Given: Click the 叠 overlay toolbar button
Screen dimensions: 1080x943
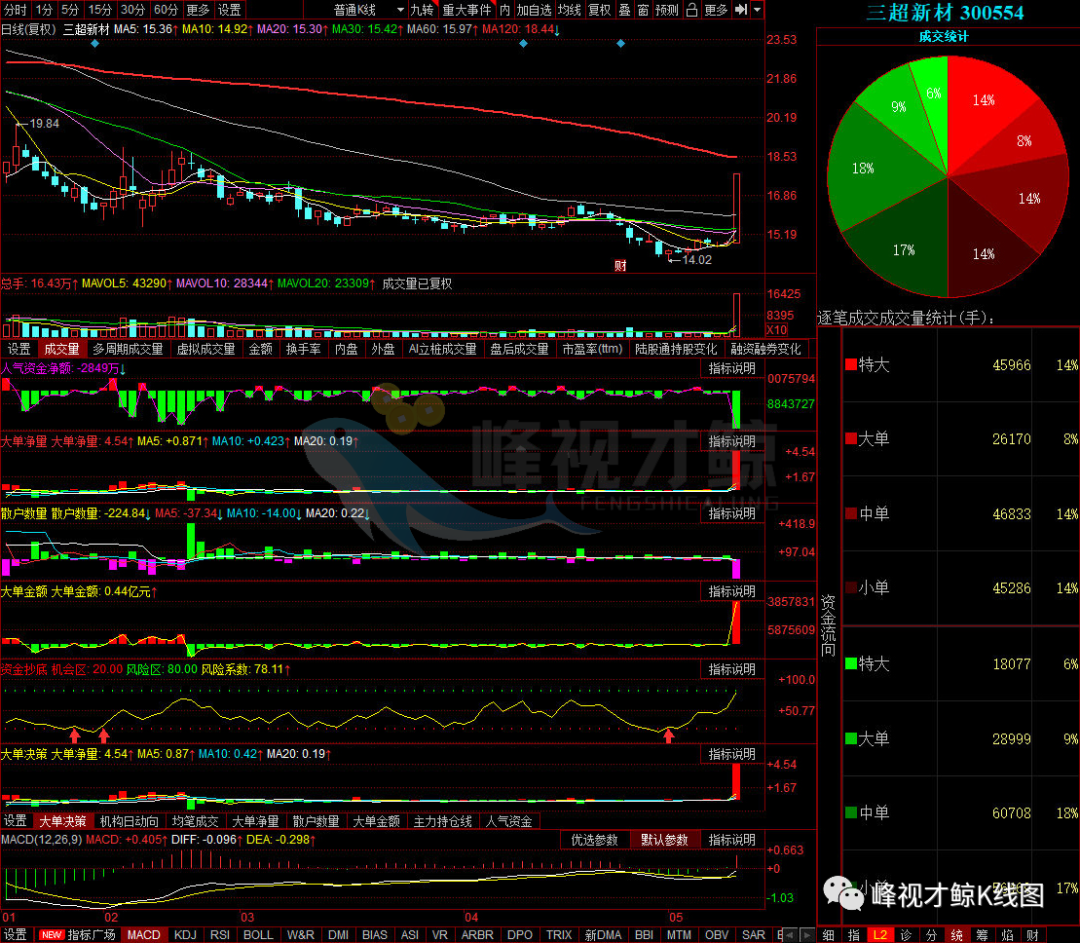Looking at the screenshot, I should (624, 10).
